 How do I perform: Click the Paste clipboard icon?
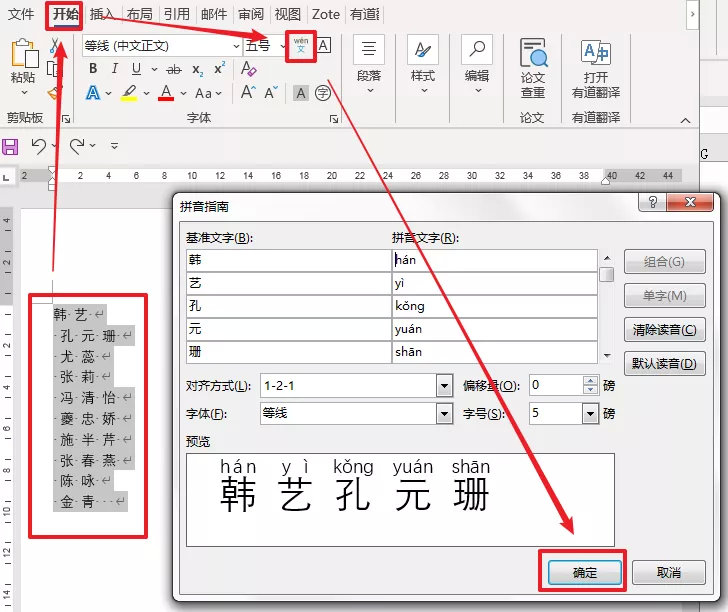coord(24,53)
